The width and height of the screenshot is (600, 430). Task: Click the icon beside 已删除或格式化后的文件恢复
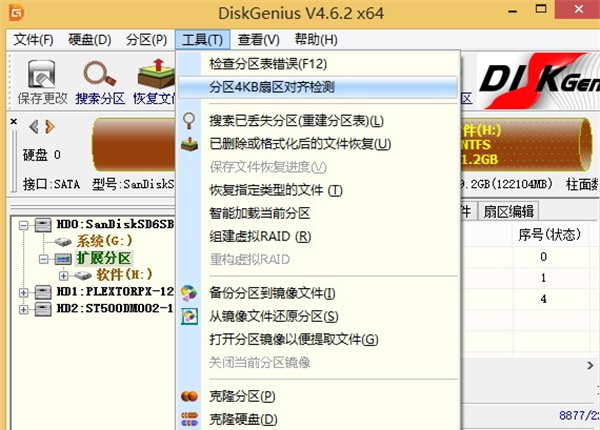[189, 144]
